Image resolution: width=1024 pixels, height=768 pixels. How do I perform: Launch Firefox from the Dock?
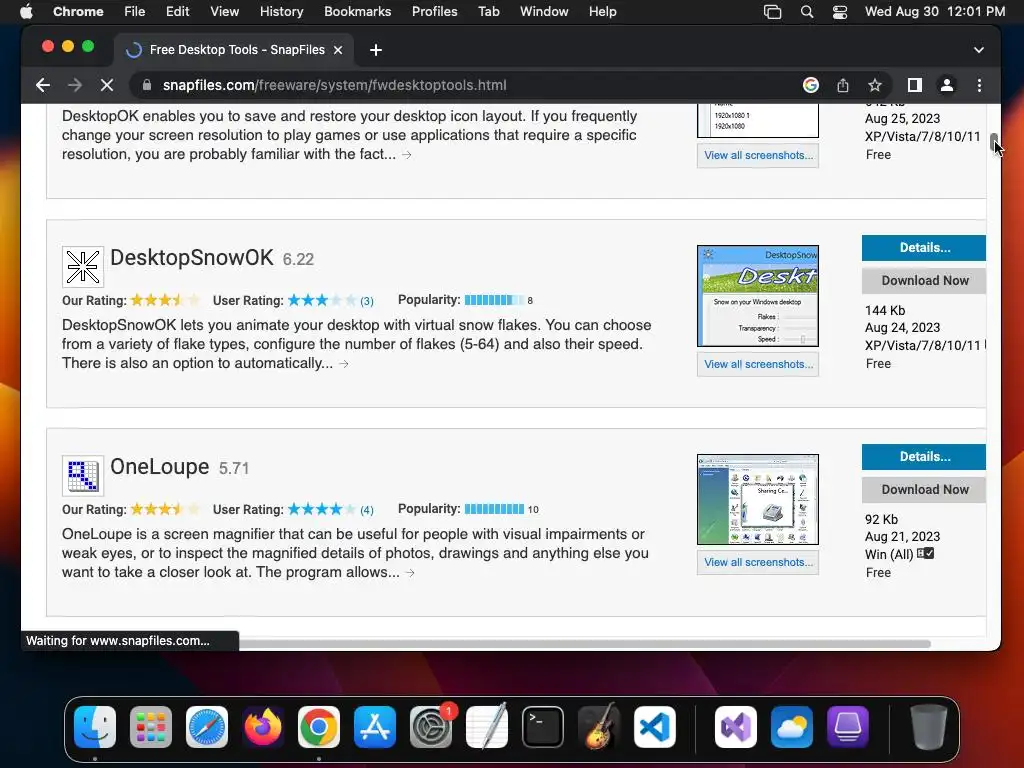coord(263,727)
